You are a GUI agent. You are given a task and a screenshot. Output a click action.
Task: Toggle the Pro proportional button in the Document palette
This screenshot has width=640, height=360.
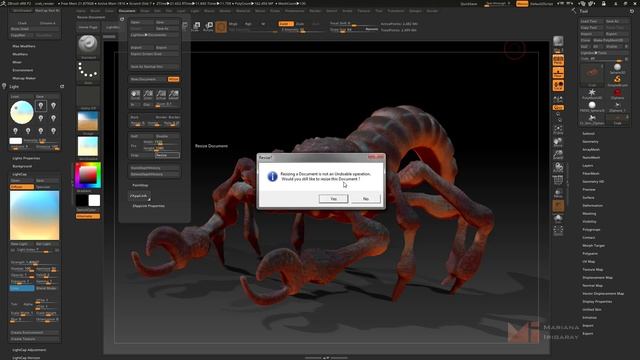pyautogui.click(x=133, y=145)
